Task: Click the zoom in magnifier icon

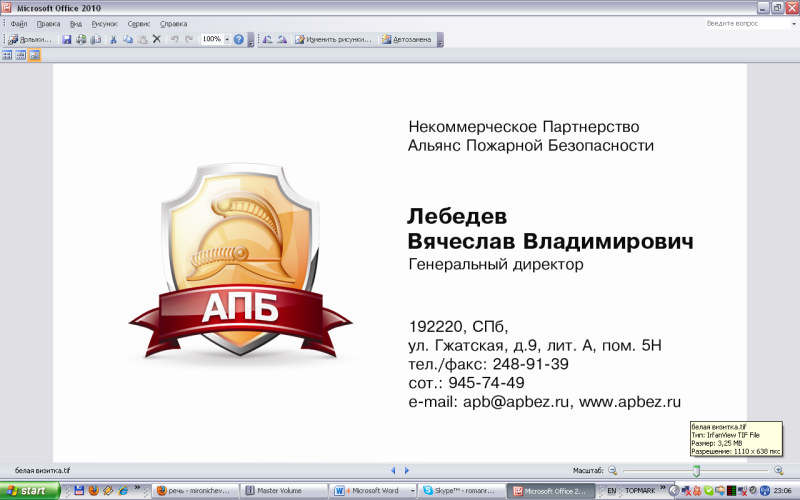Action: click(x=779, y=470)
